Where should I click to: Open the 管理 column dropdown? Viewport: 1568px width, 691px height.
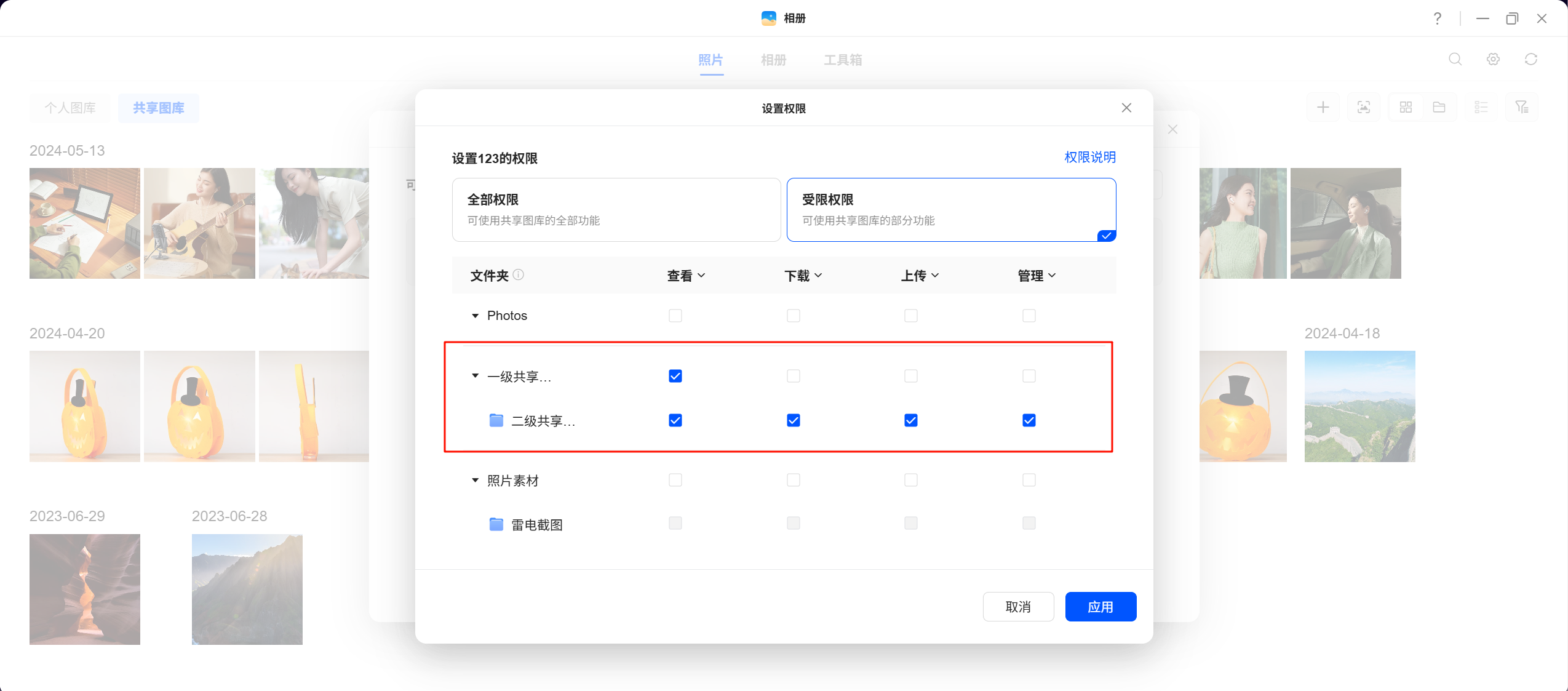tap(1037, 276)
